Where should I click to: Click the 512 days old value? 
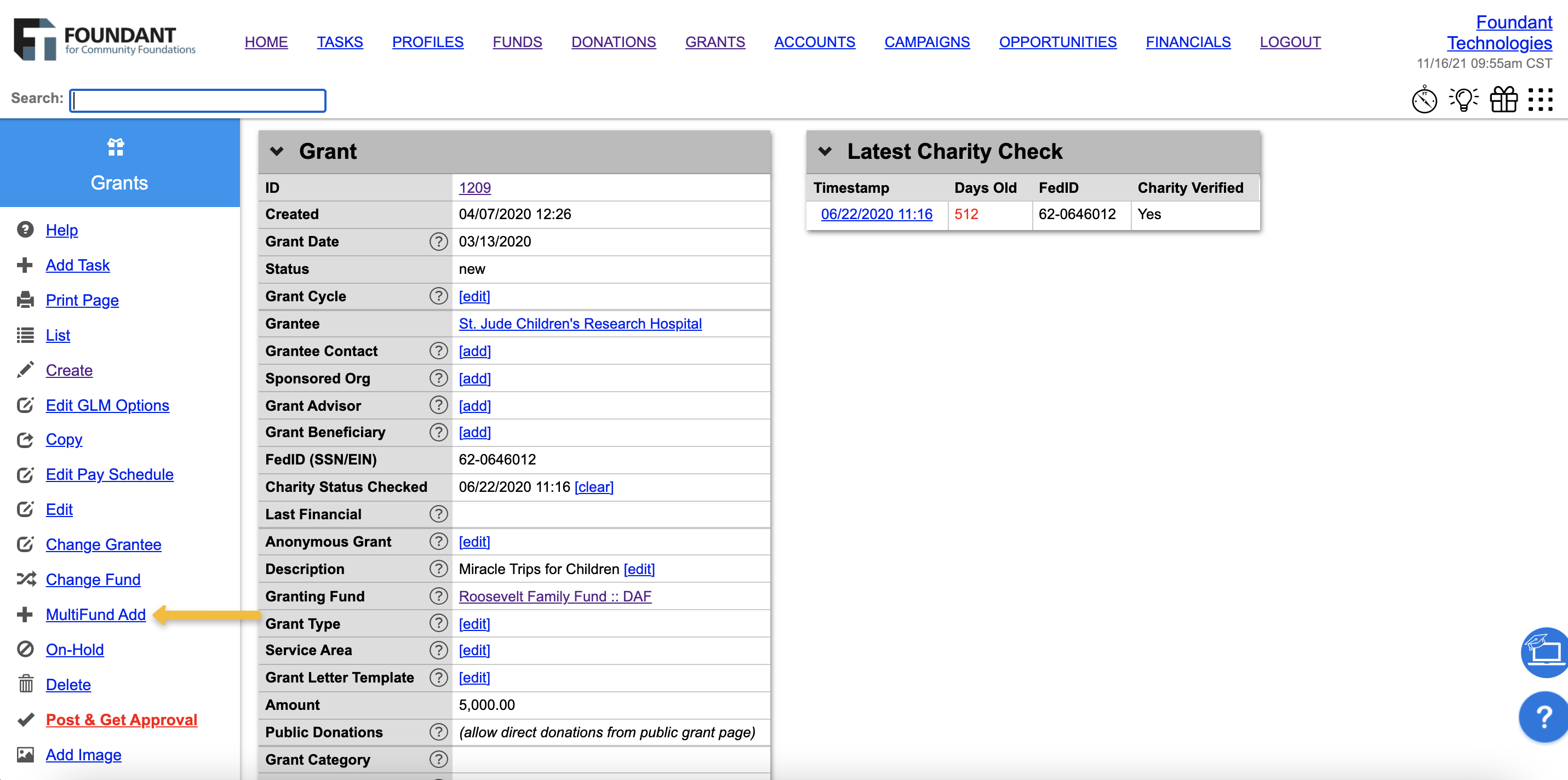click(965, 214)
